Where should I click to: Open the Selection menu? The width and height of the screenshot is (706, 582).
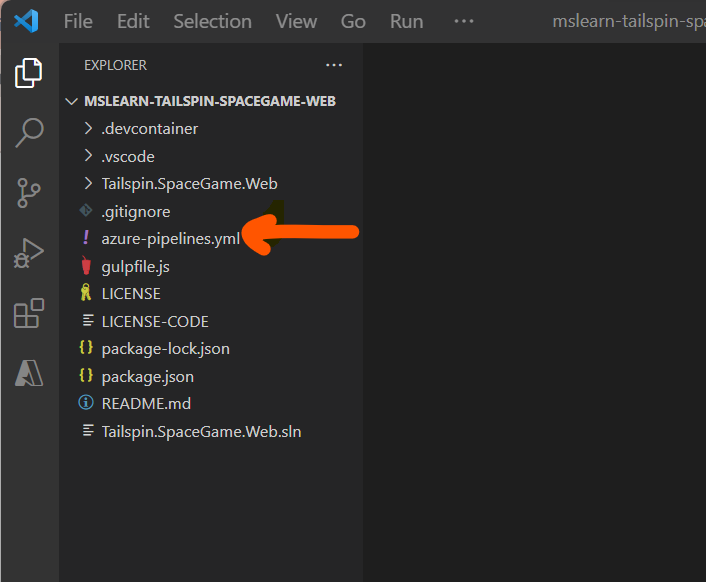point(213,21)
